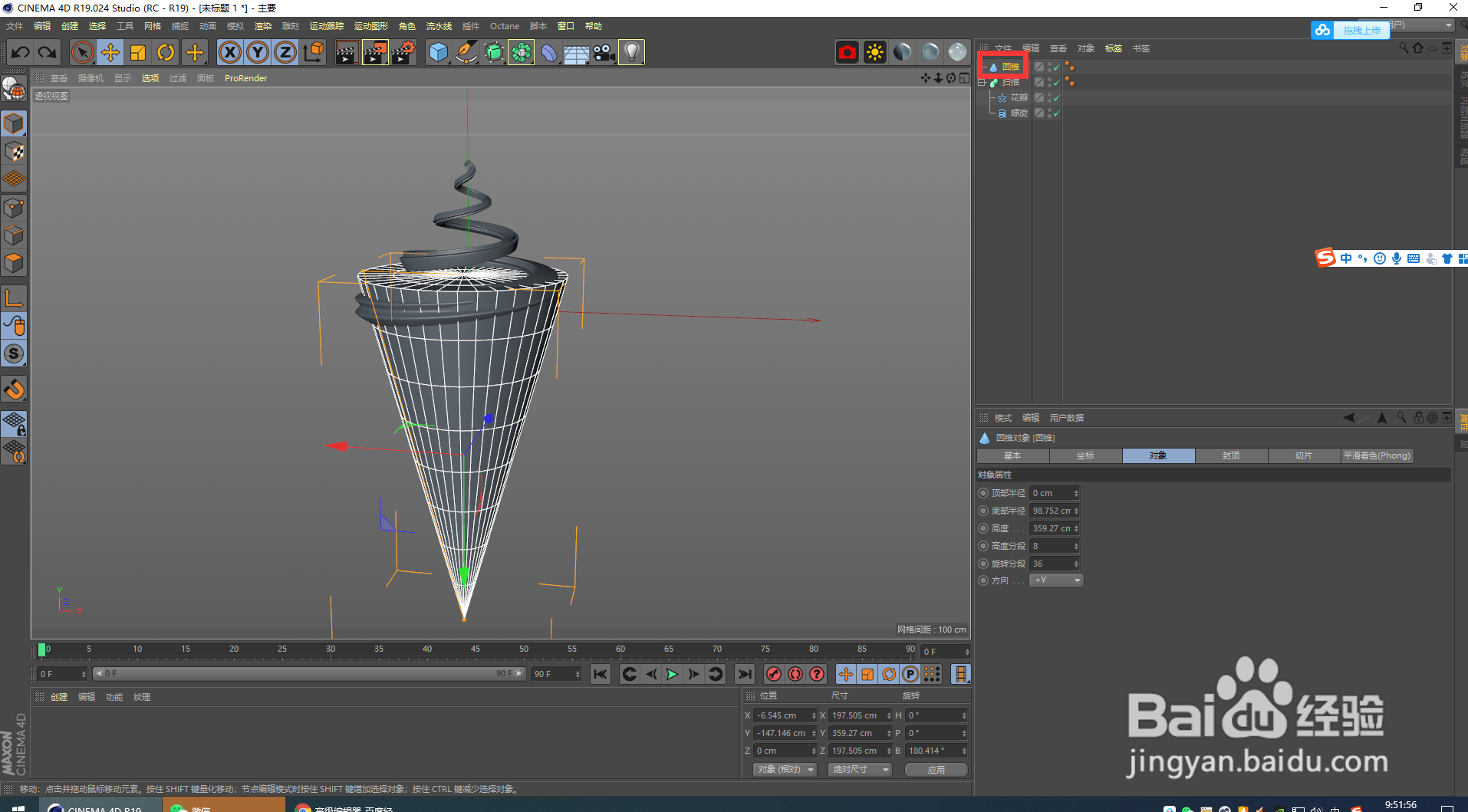
Task: Add a camera object
Action: (x=604, y=52)
